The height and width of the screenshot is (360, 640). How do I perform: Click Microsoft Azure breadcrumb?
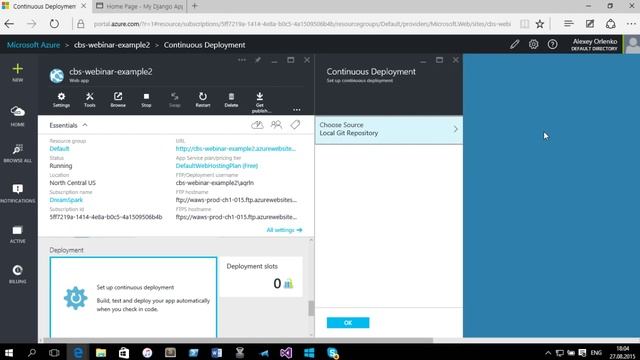click(33, 45)
